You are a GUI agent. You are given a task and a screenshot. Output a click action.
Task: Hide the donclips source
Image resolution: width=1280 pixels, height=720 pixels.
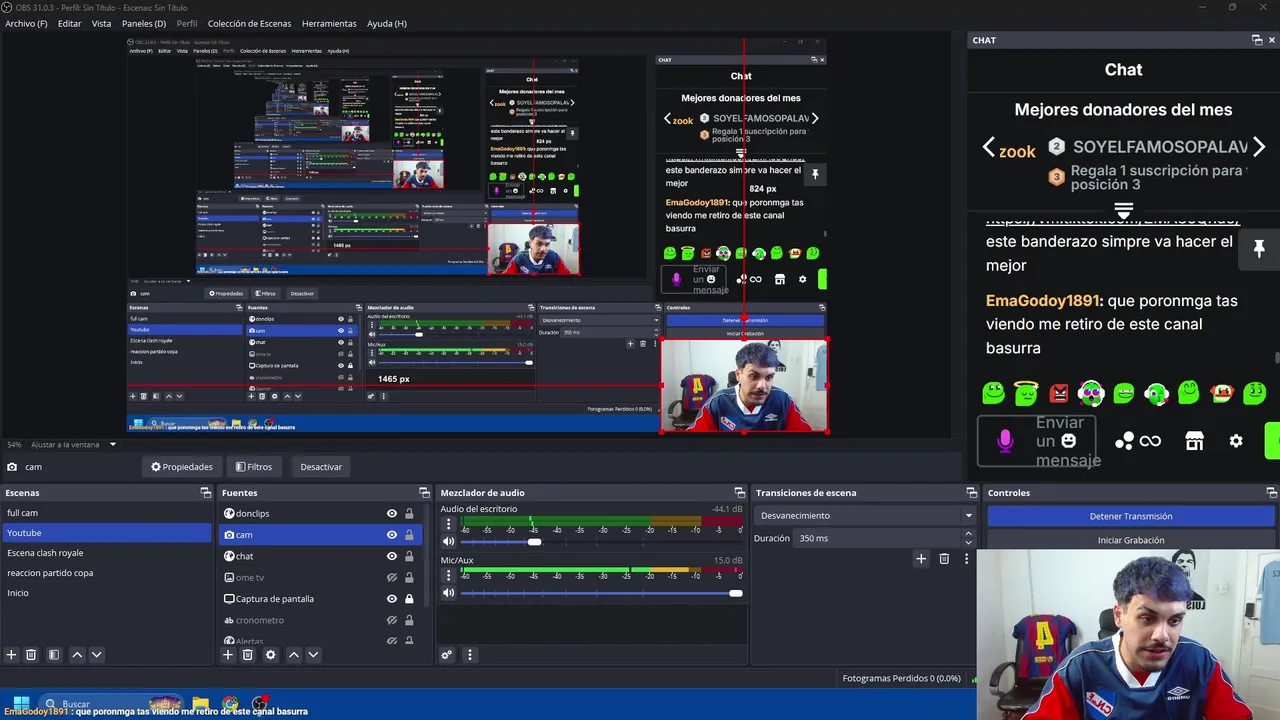(x=392, y=514)
